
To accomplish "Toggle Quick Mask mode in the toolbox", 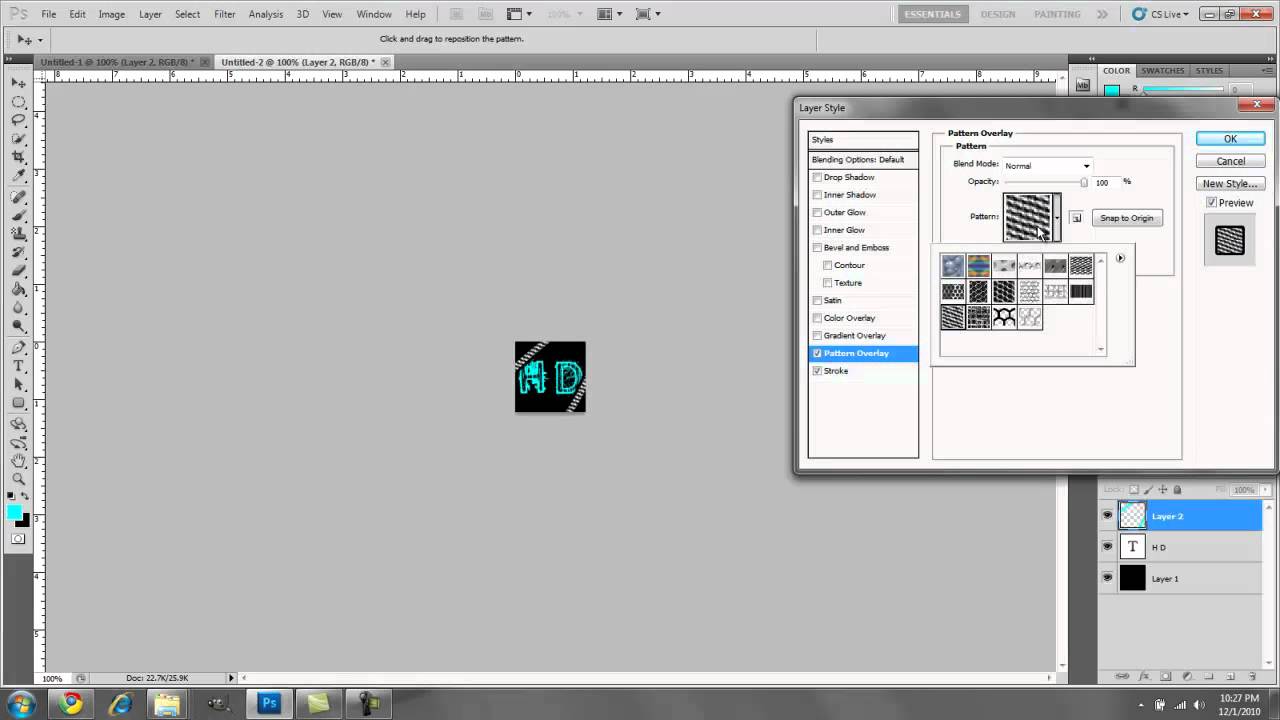I will (19, 539).
